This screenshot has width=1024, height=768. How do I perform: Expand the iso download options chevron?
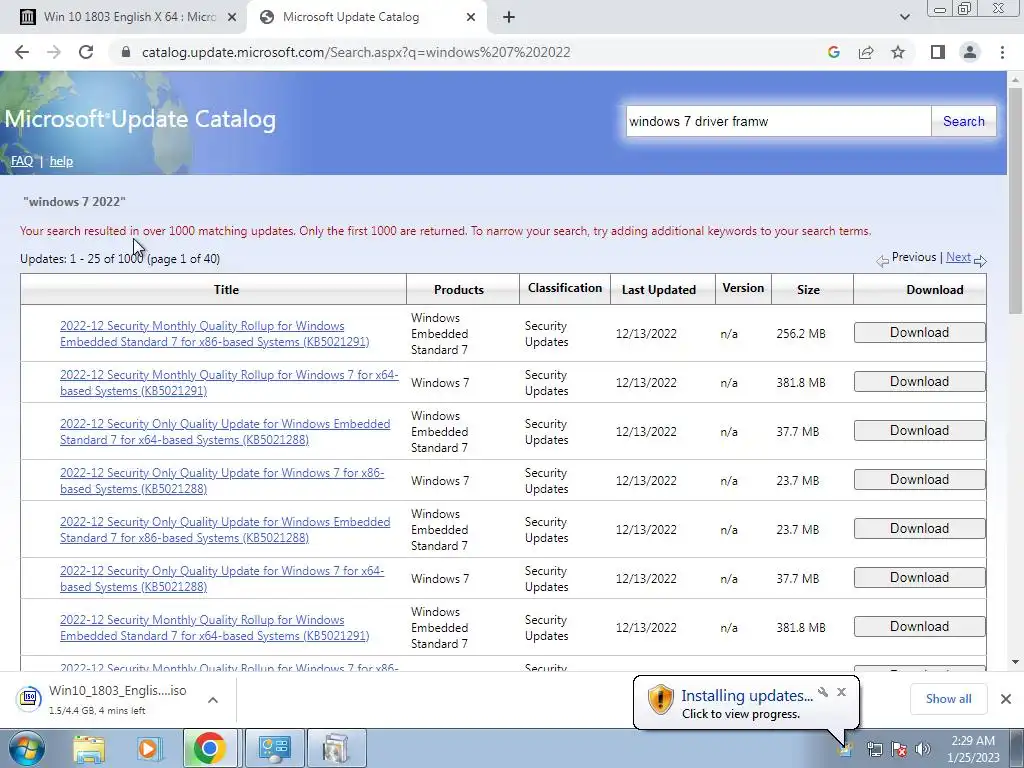point(212,699)
